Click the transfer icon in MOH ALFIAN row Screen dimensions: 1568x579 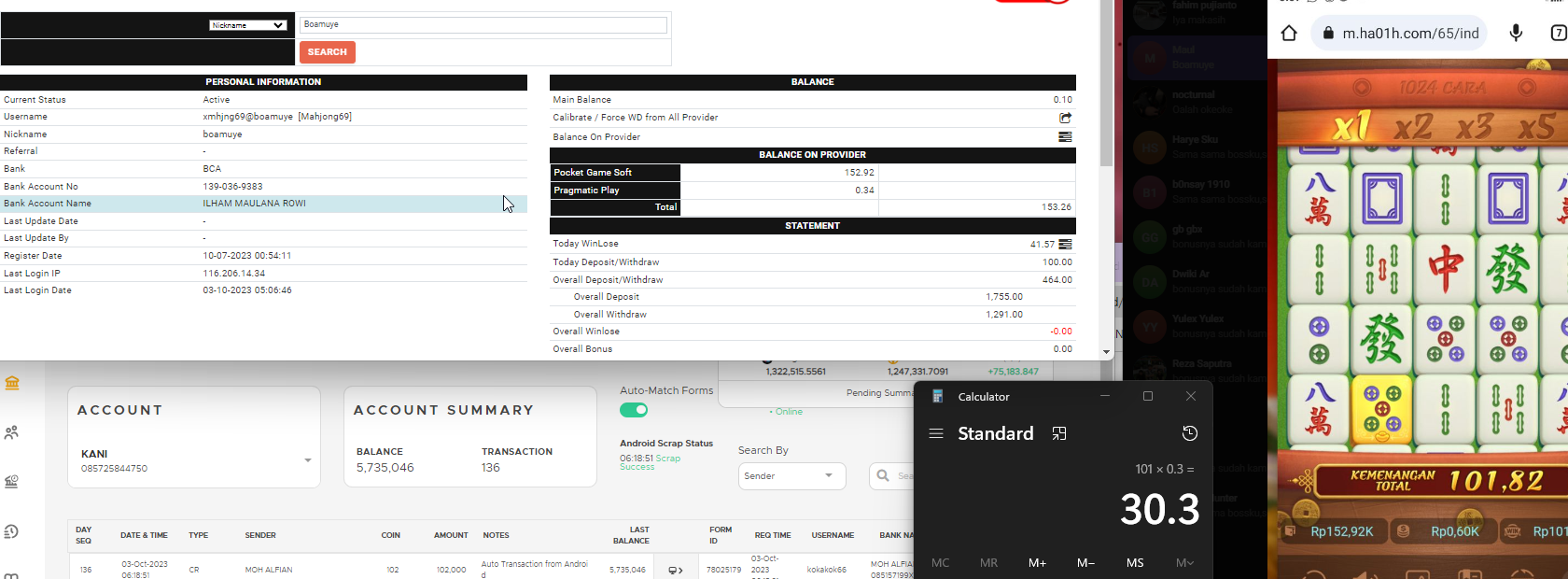point(676,570)
